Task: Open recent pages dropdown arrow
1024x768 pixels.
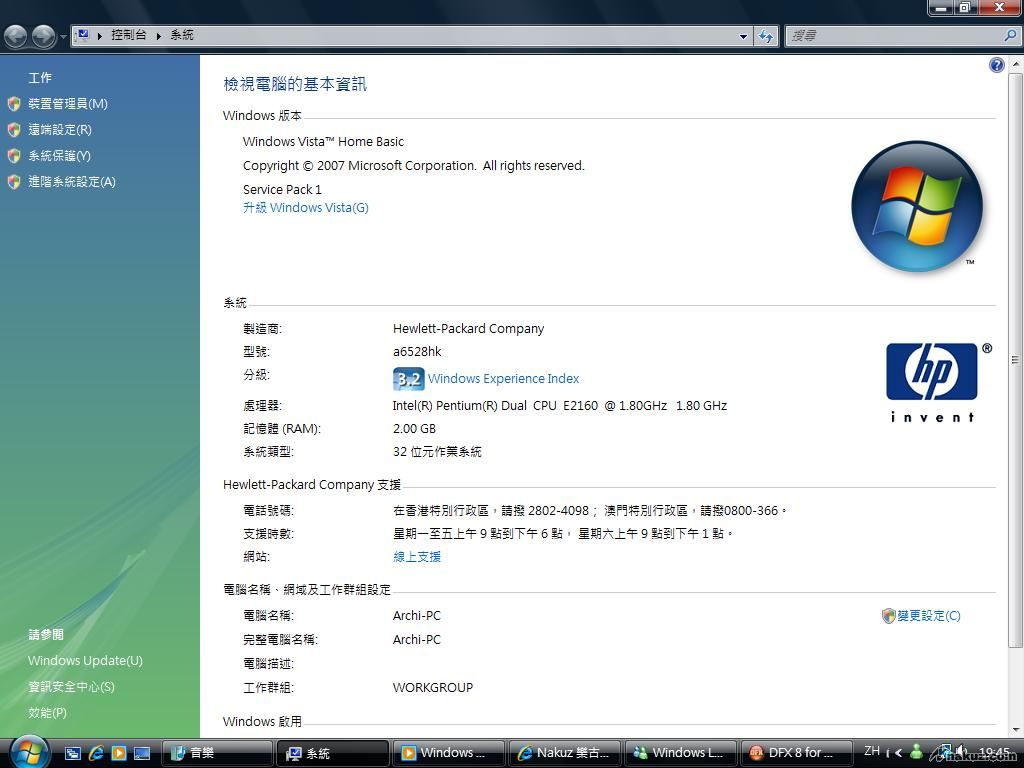Action: tap(63, 37)
